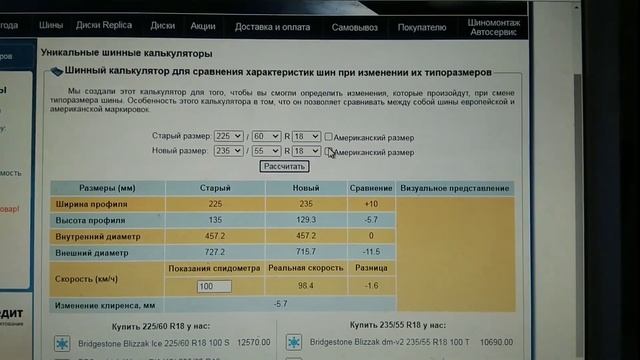This screenshot has width=640, height=360.
Task: Expand new size width dropdown 235
Action: pyautogui.click(x=229, y=151)
